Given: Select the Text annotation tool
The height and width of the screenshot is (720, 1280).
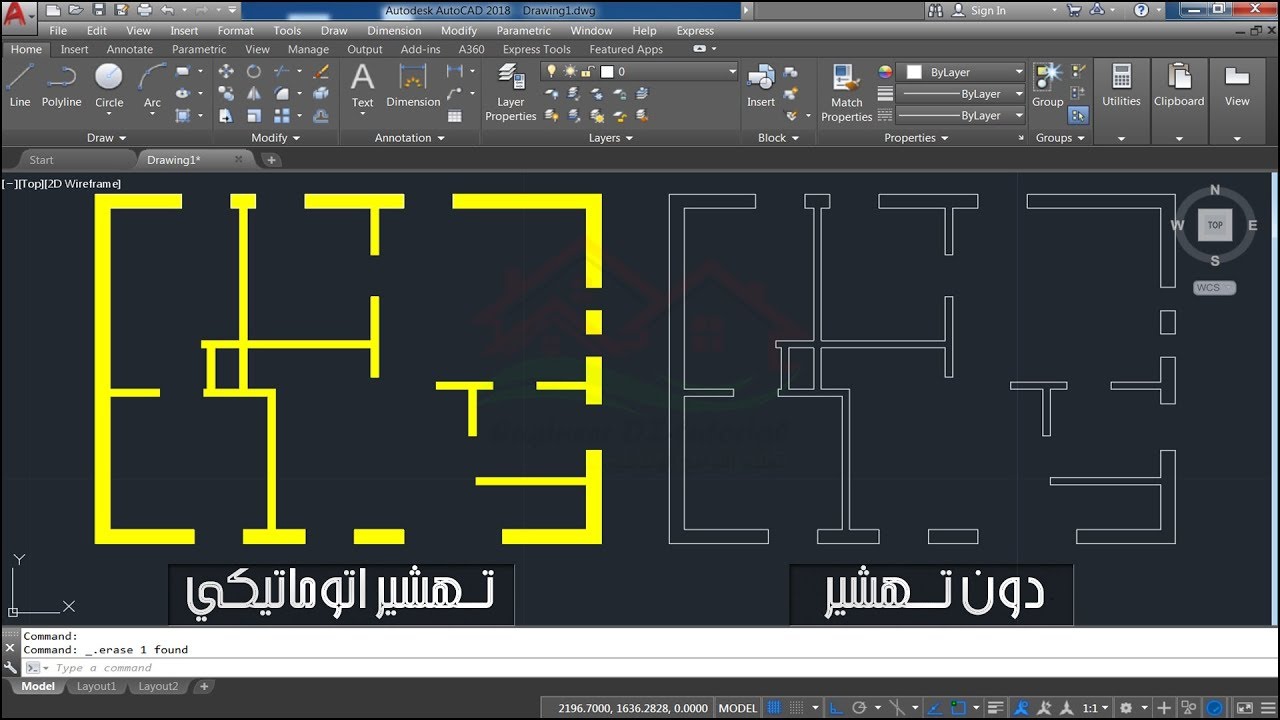Looking at the screenshot, I should 362,85.
